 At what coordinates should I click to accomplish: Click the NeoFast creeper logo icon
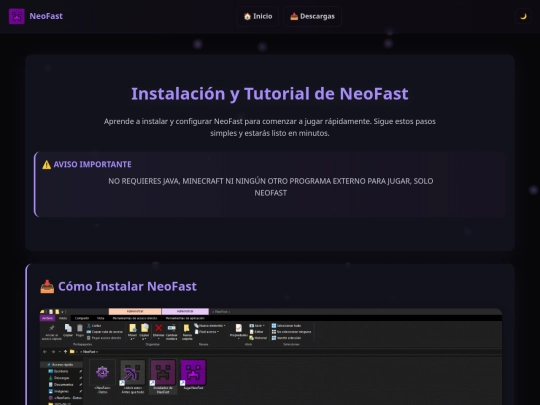point(17,16)
